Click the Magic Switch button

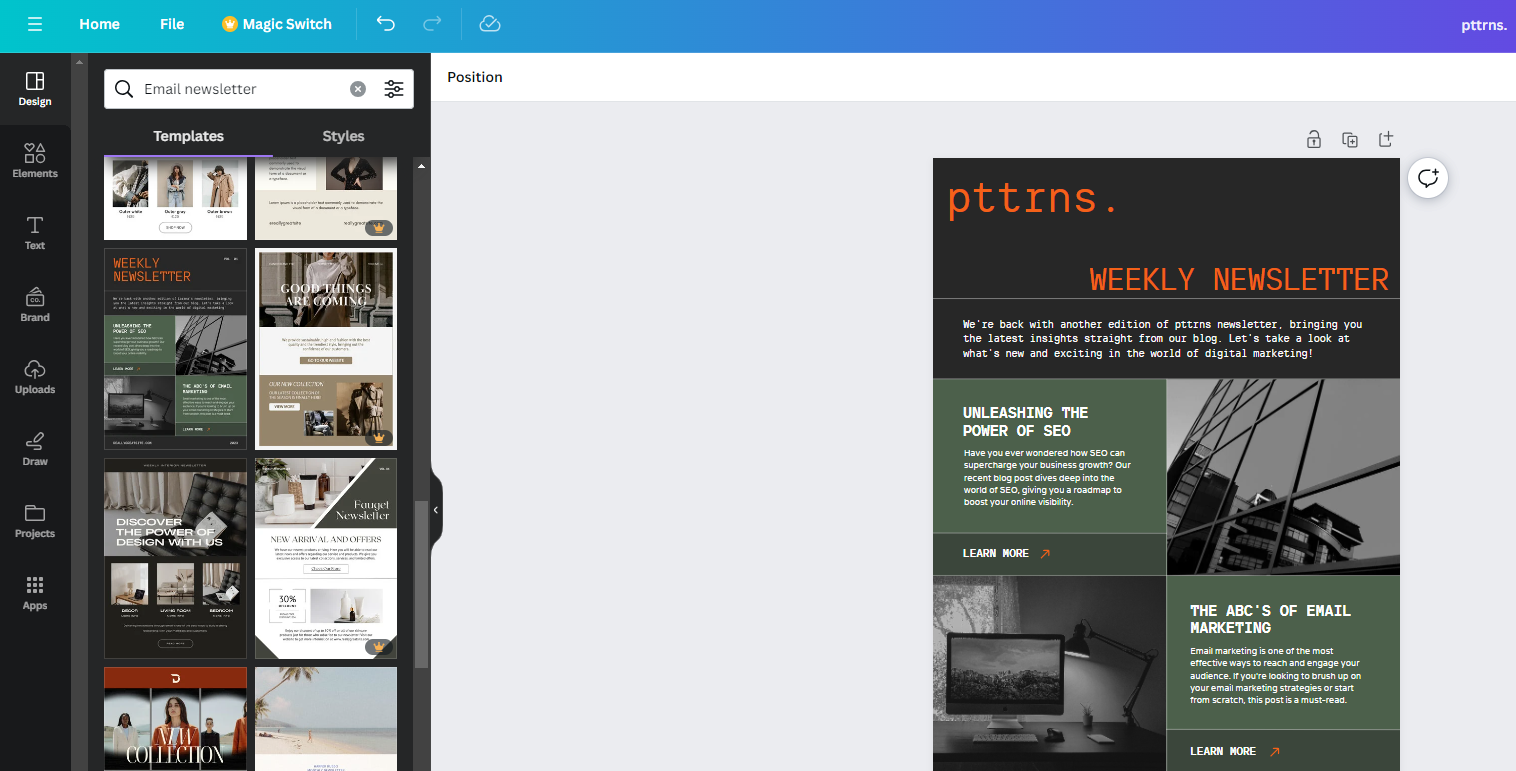pyautogui.click(x=277, y=24)
